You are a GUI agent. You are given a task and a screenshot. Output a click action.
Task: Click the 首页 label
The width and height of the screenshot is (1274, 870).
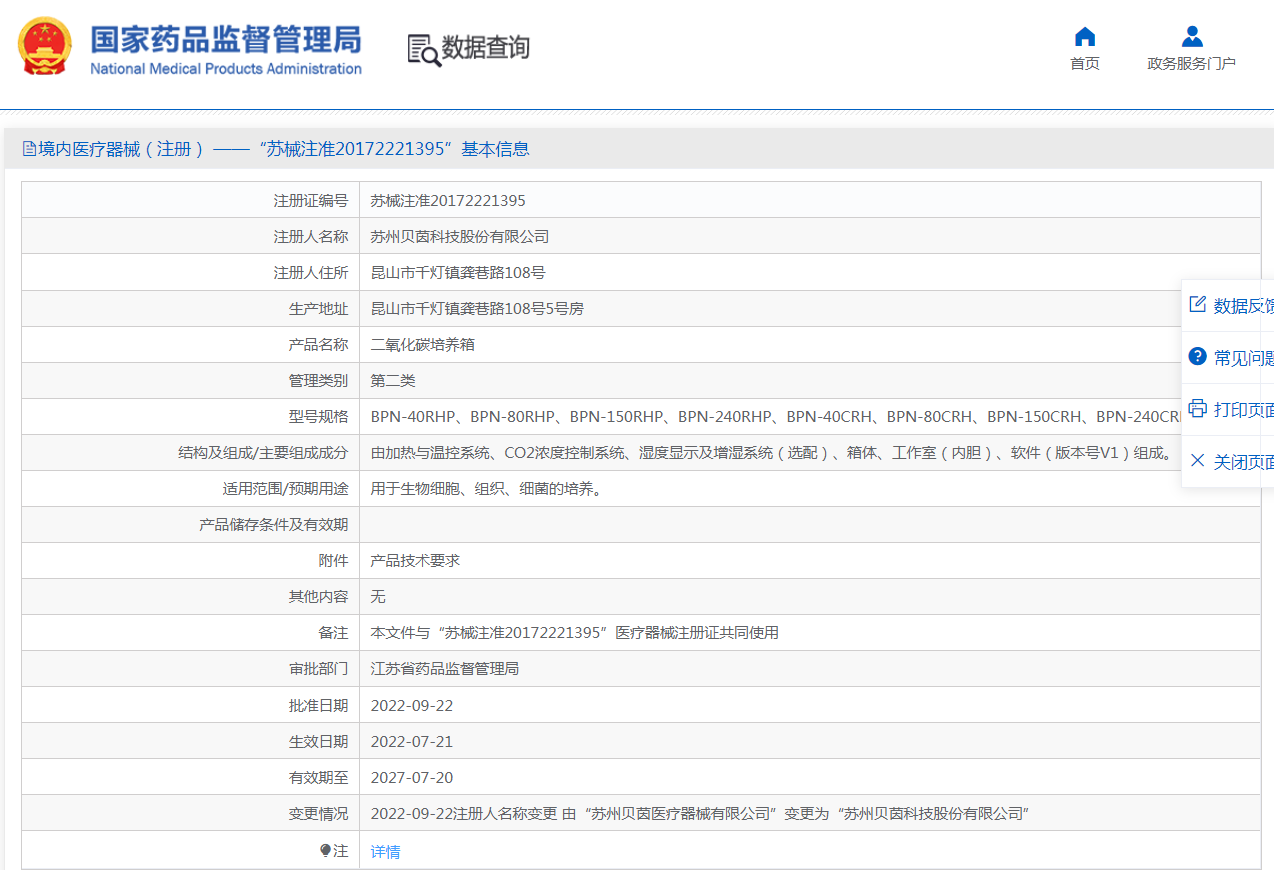[x=1085, y=64]
